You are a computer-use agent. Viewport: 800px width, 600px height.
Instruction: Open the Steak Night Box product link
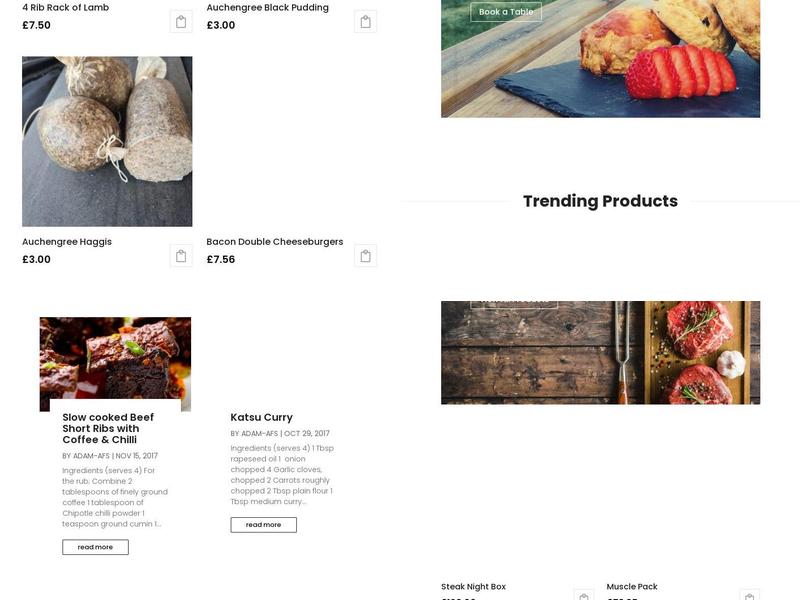point(473,587)
